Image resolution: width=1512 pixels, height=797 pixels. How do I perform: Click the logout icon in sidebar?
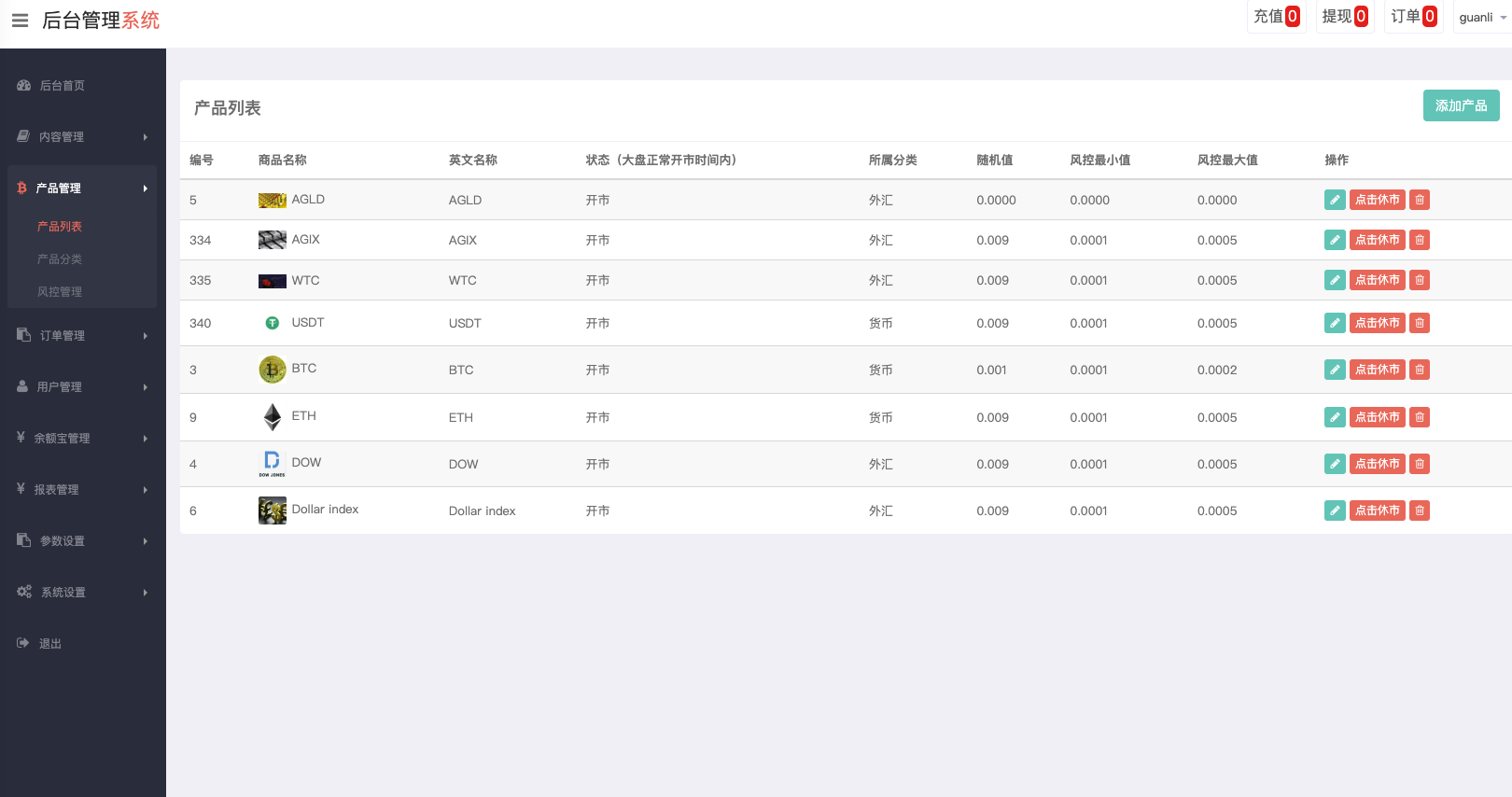[23, 643]
